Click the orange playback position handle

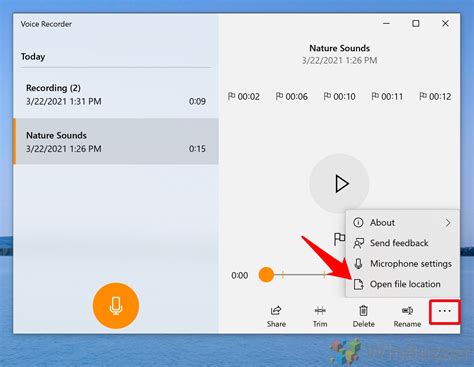pyautogui.click(x=266, y=275)
